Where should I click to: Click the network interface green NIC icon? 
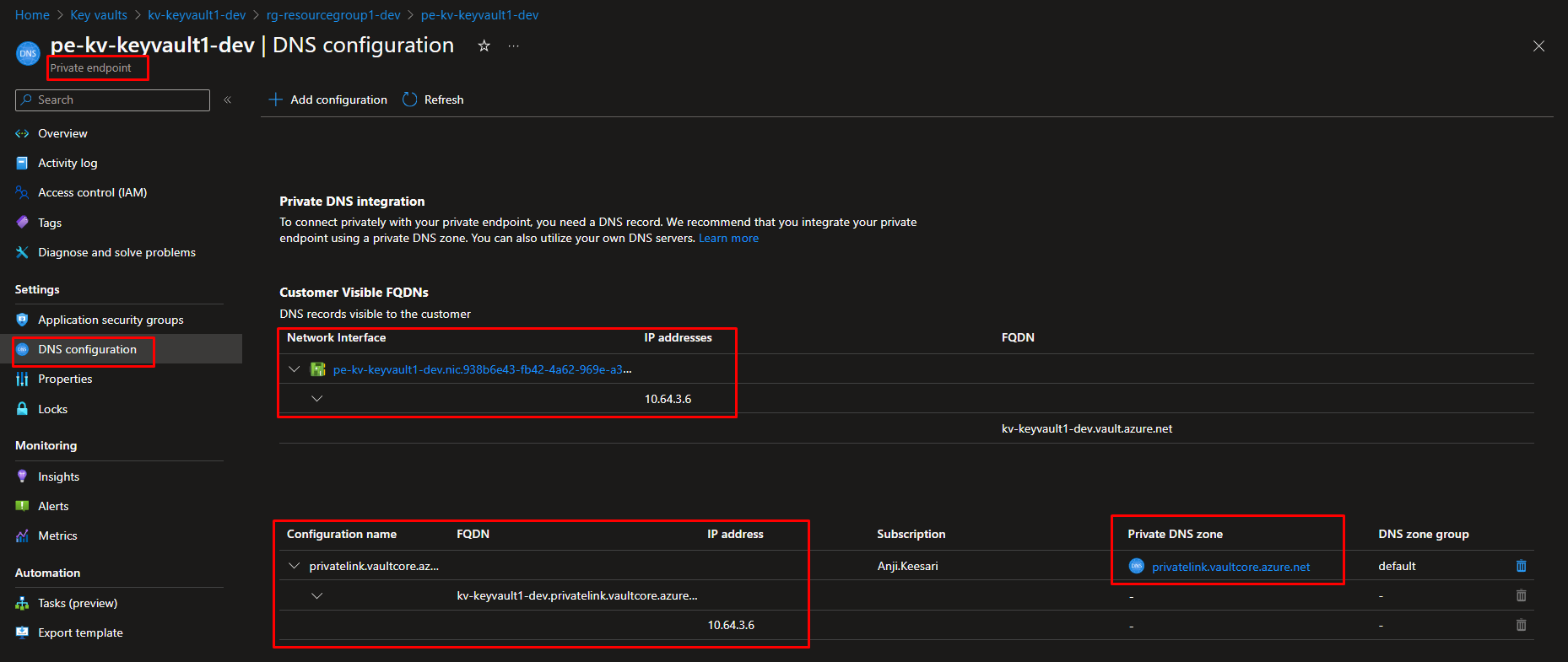318,369
